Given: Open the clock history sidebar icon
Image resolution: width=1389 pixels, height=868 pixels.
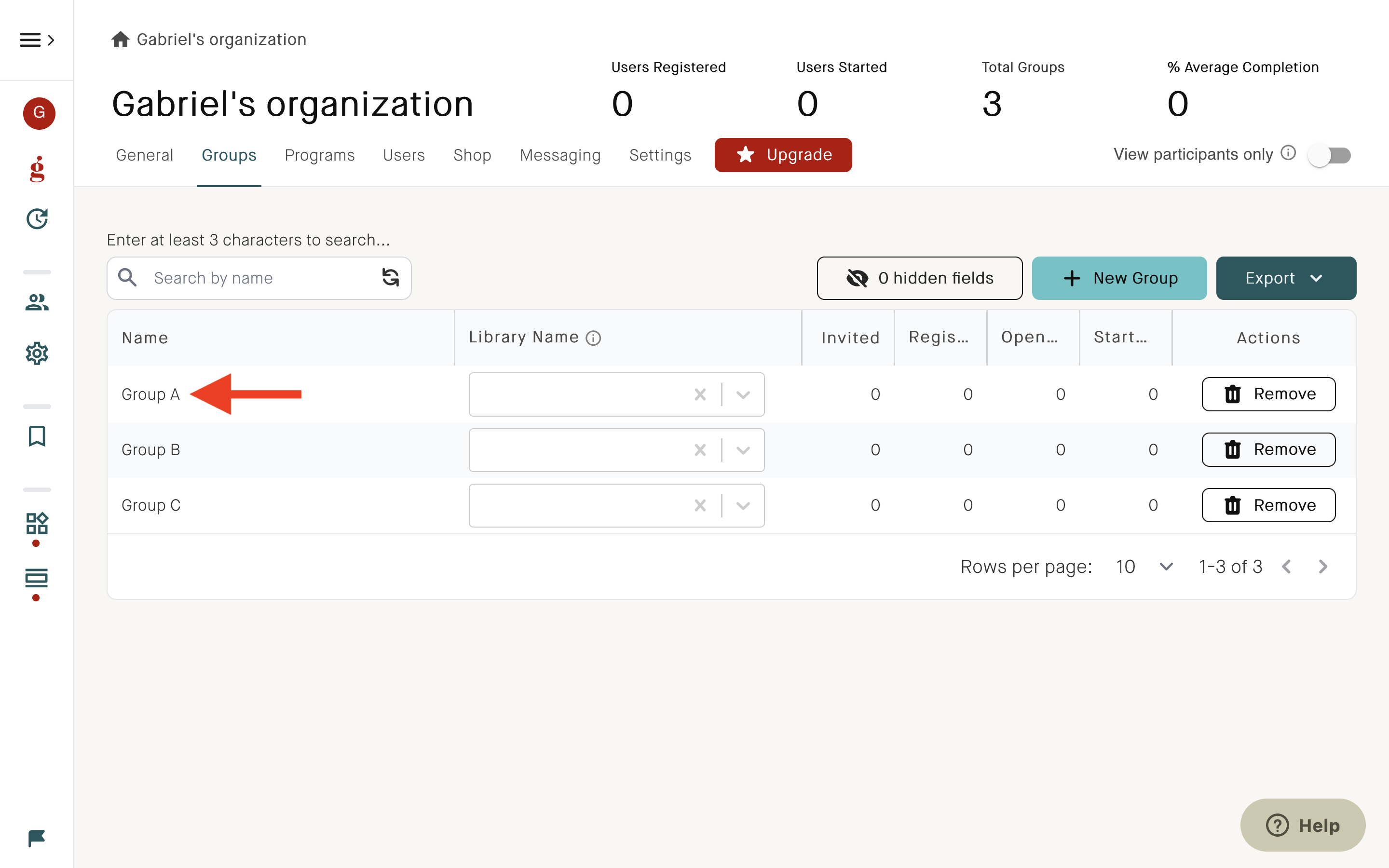Looking at the screenshot, I should tap(37, 219).
